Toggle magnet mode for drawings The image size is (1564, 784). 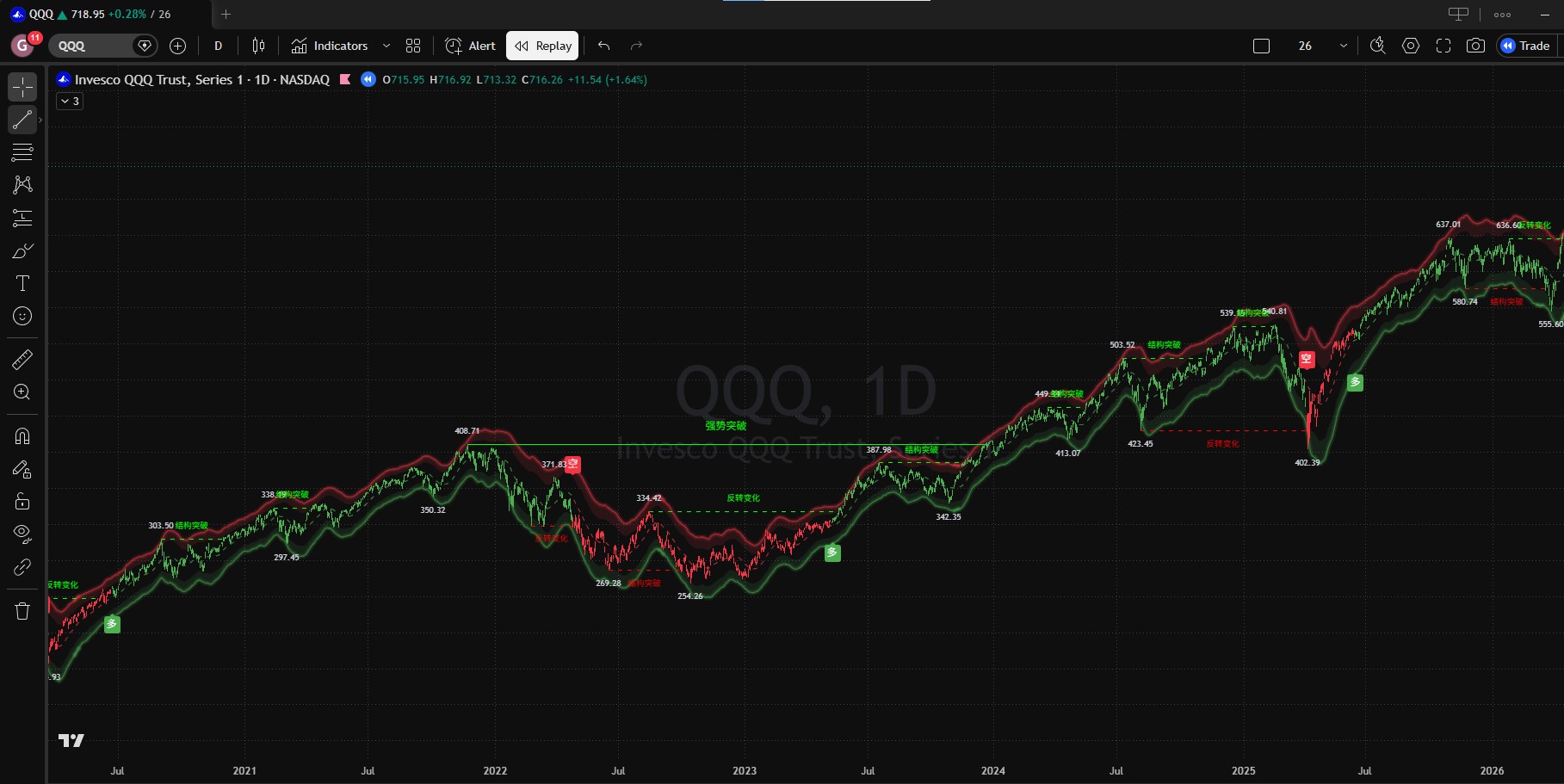[x=22, y=436]
